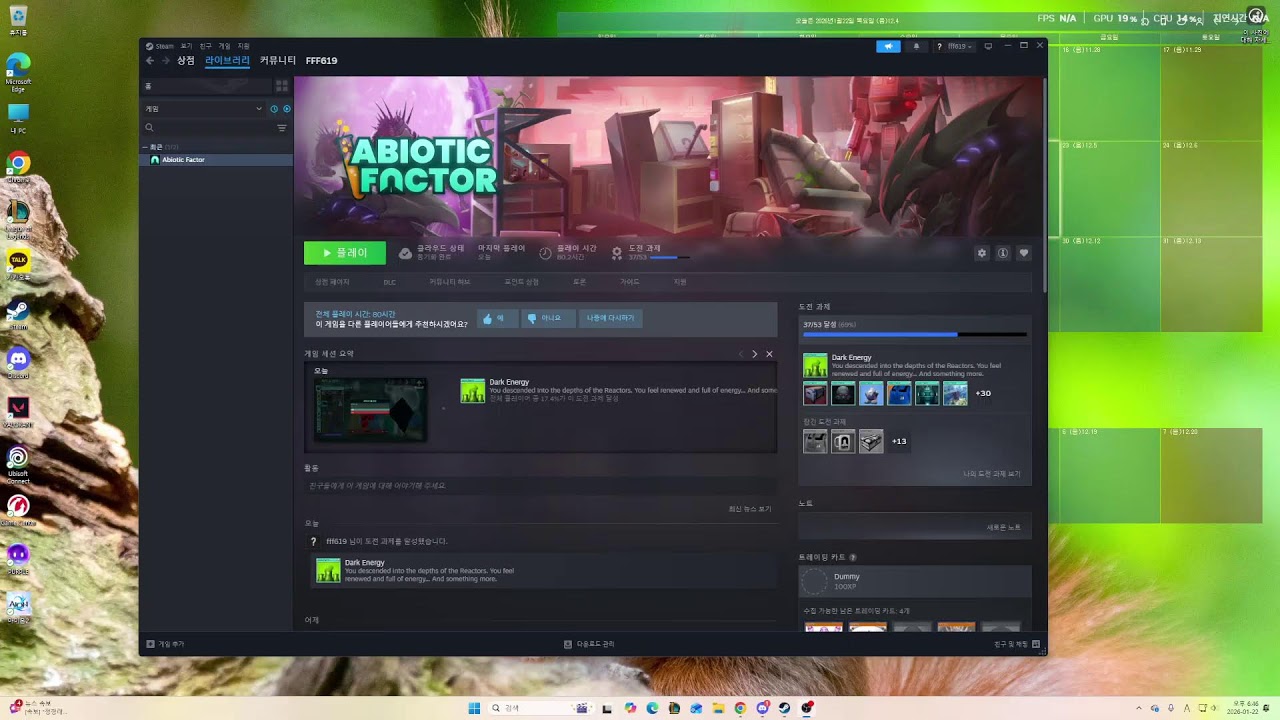1280x720 pixels.
Task: Close the game session summary panel
Action: click(769, 354)
